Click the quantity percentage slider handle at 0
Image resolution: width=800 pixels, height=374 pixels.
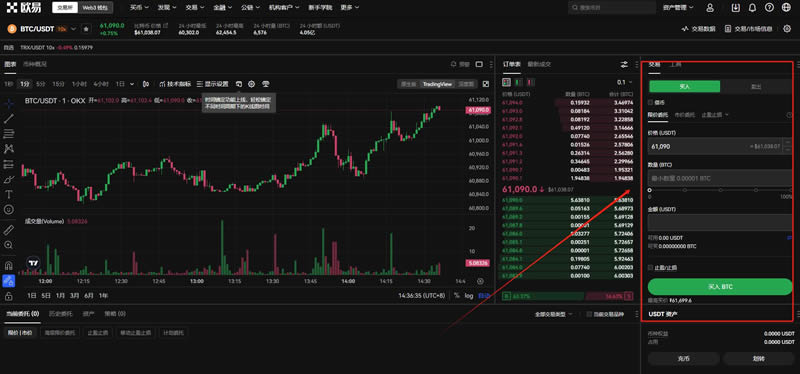pos(649,190)
